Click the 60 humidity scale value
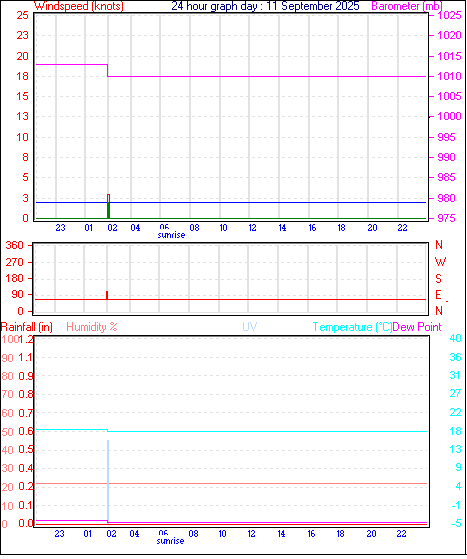467x559 pixels. [7, 414]
